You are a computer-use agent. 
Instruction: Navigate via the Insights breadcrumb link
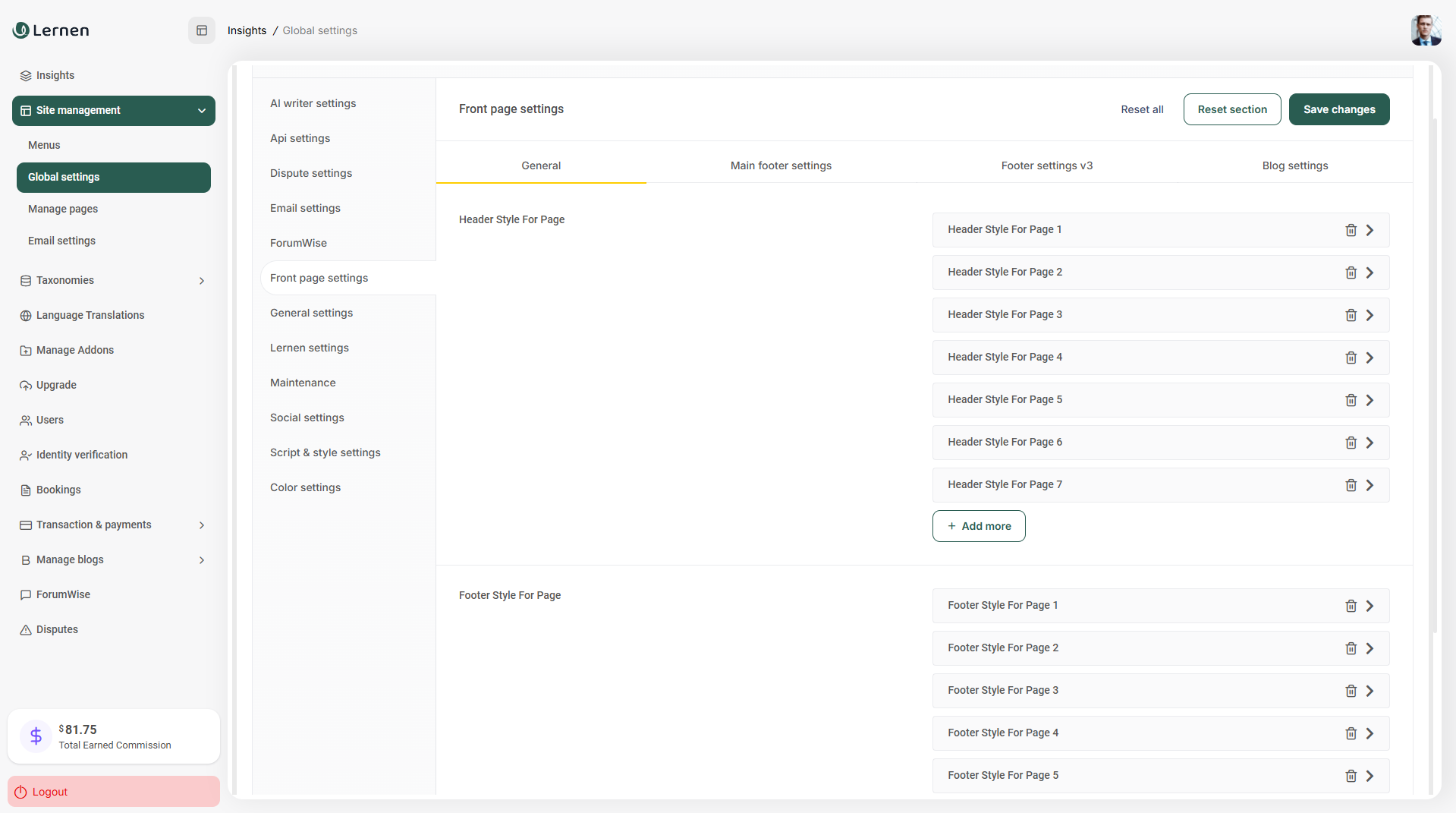(x=247, y=30)
